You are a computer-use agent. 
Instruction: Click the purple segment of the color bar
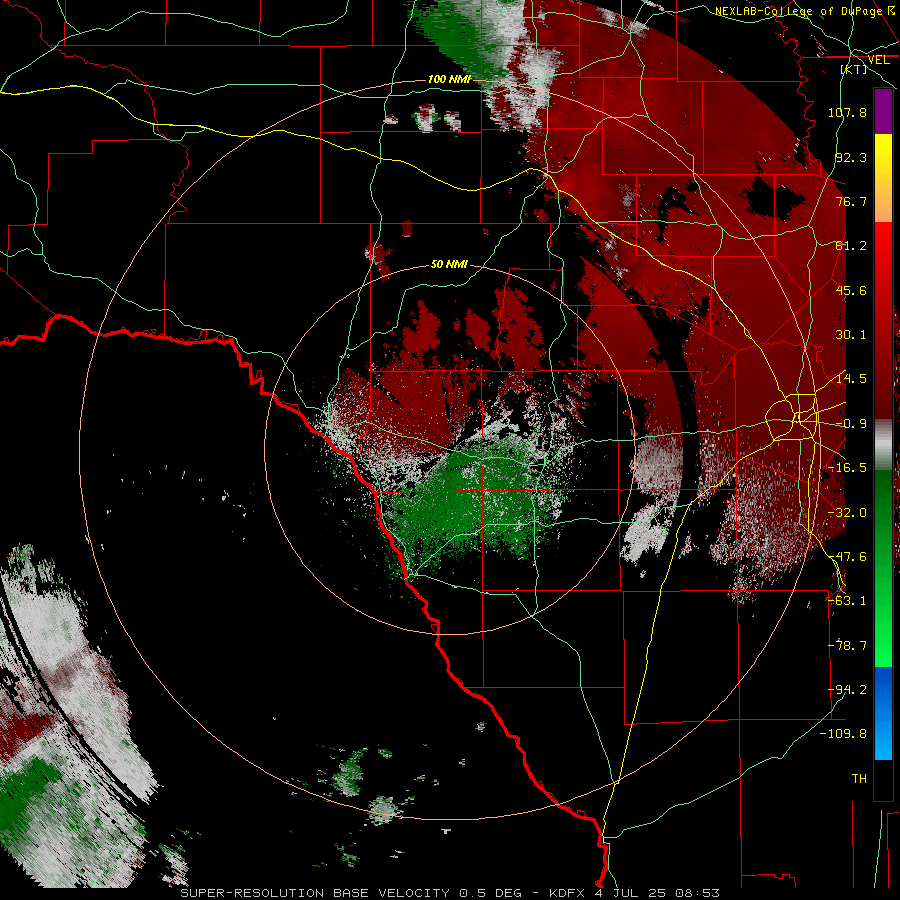click(883, 111)
